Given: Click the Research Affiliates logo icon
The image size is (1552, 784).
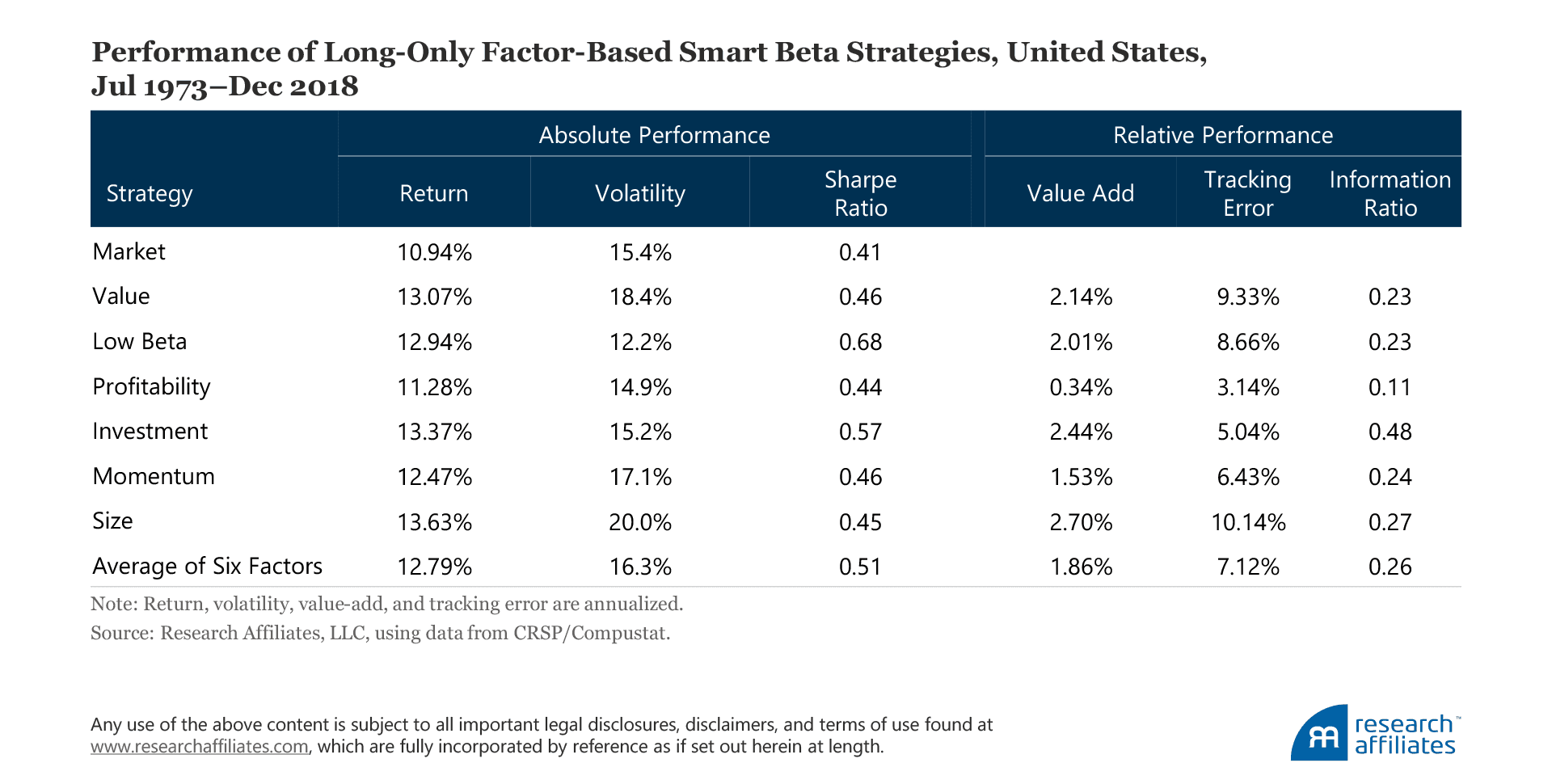Looking at the screenshot, I should [x=1319, y=734].
